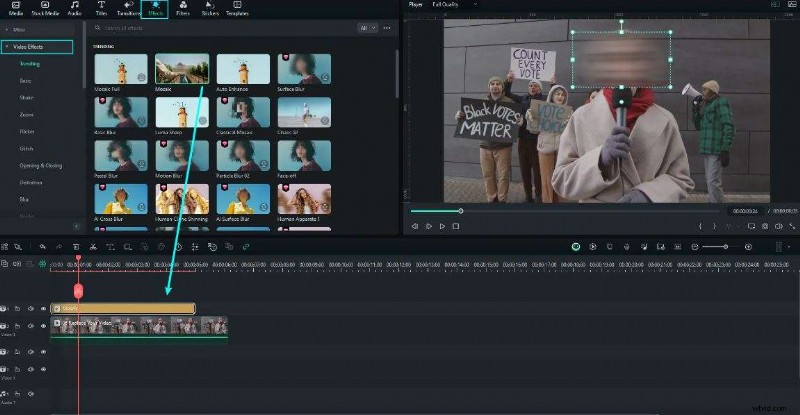Open the player Full Quality dropdown

coord(455,5)
